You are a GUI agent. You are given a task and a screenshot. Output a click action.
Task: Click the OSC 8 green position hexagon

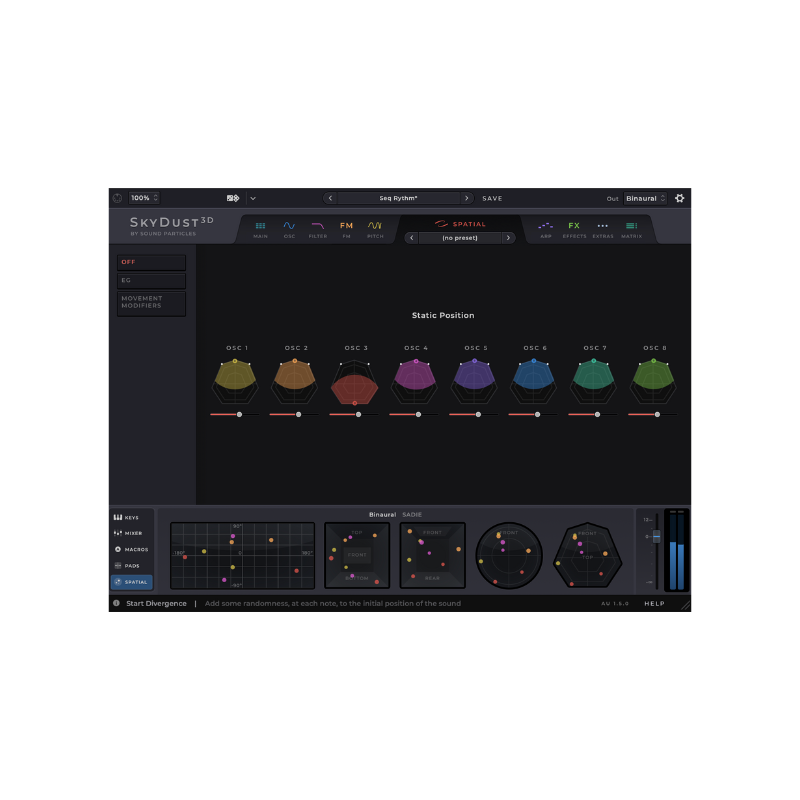654,382
